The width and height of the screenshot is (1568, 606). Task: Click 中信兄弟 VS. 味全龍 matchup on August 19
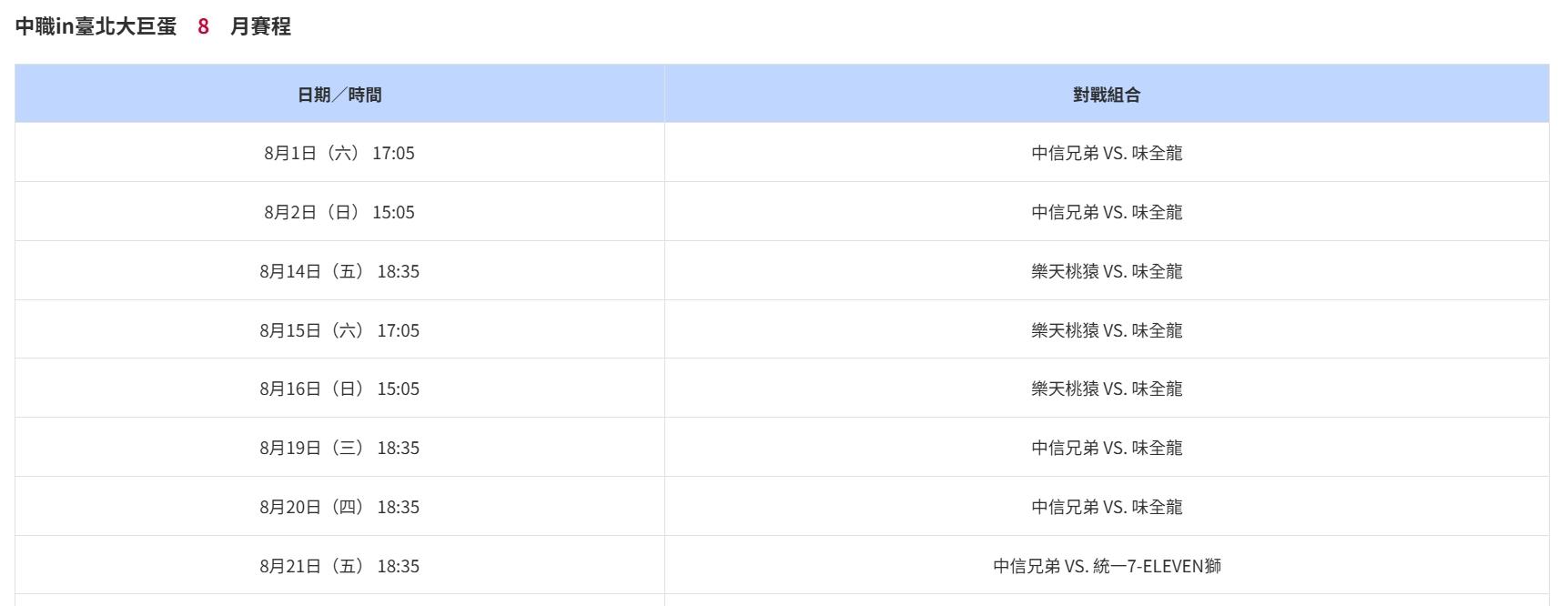1107,448
